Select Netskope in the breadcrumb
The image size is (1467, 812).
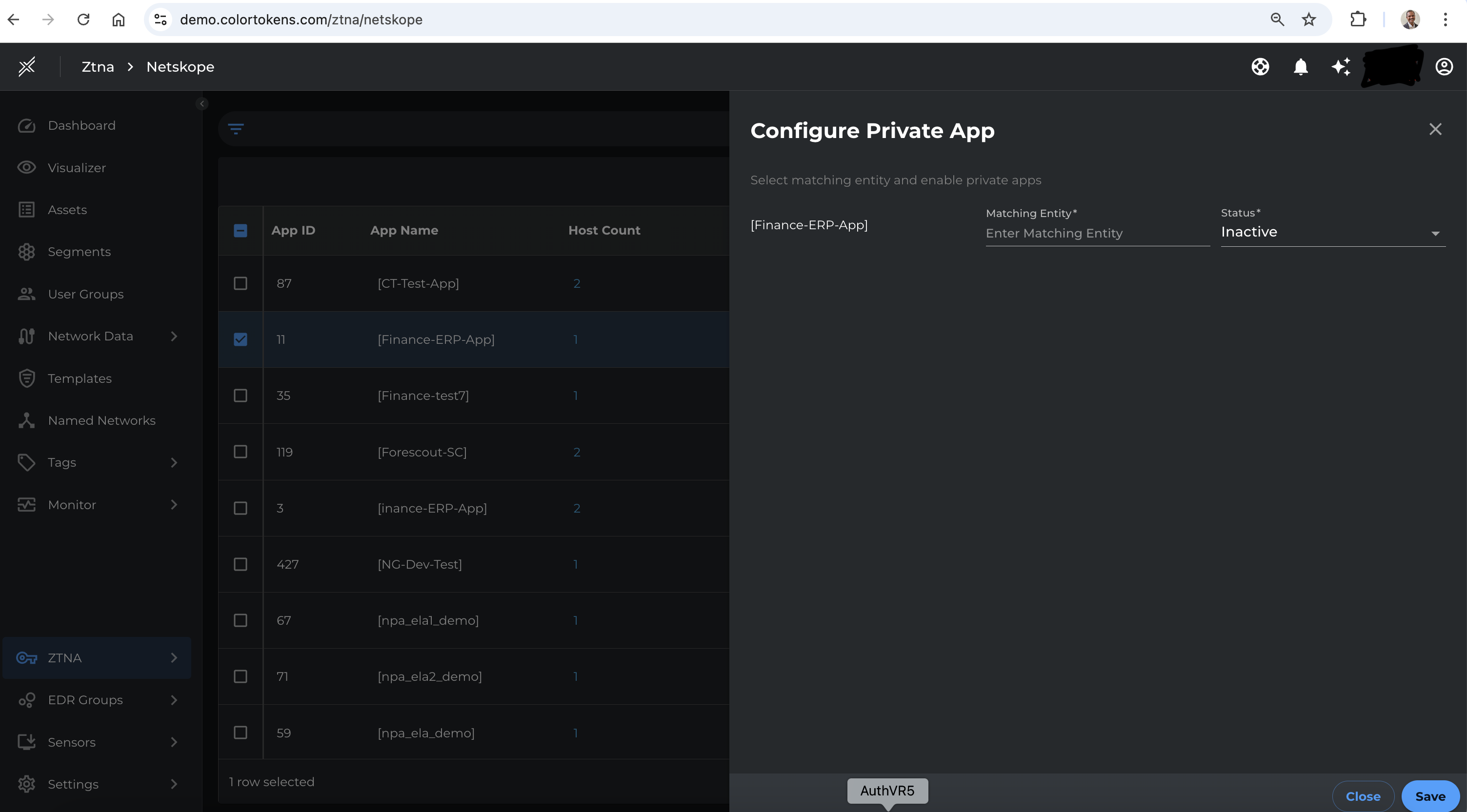click(181, 67)
